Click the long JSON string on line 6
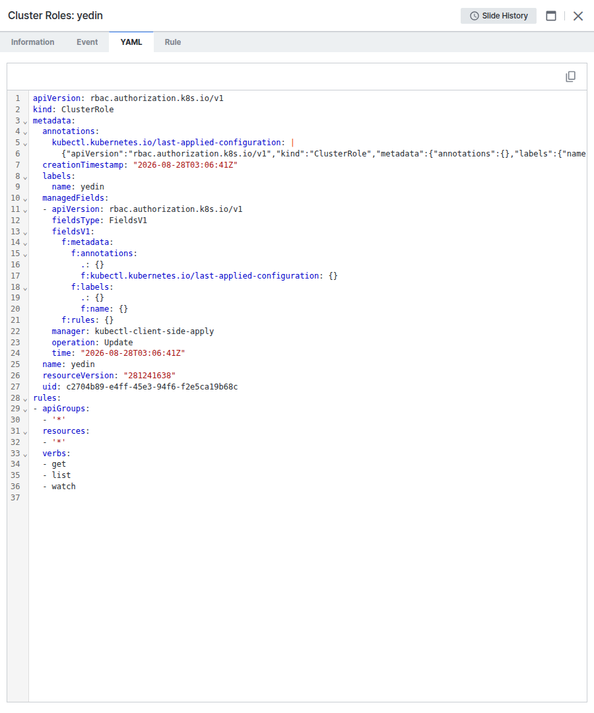The image size is (594, 713). tap(323, 154)
